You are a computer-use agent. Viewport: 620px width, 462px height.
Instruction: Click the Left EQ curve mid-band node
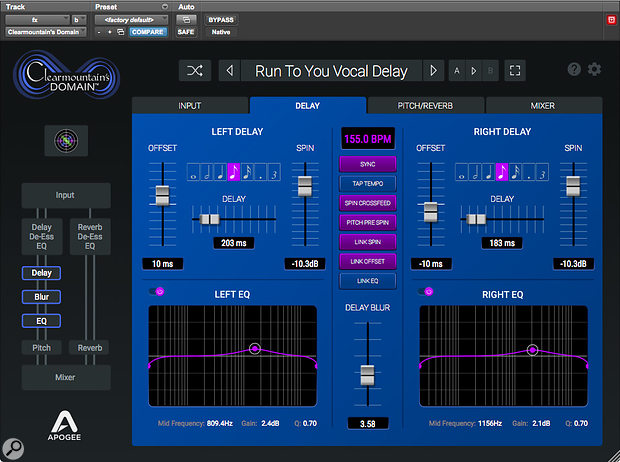click(255, 348)
